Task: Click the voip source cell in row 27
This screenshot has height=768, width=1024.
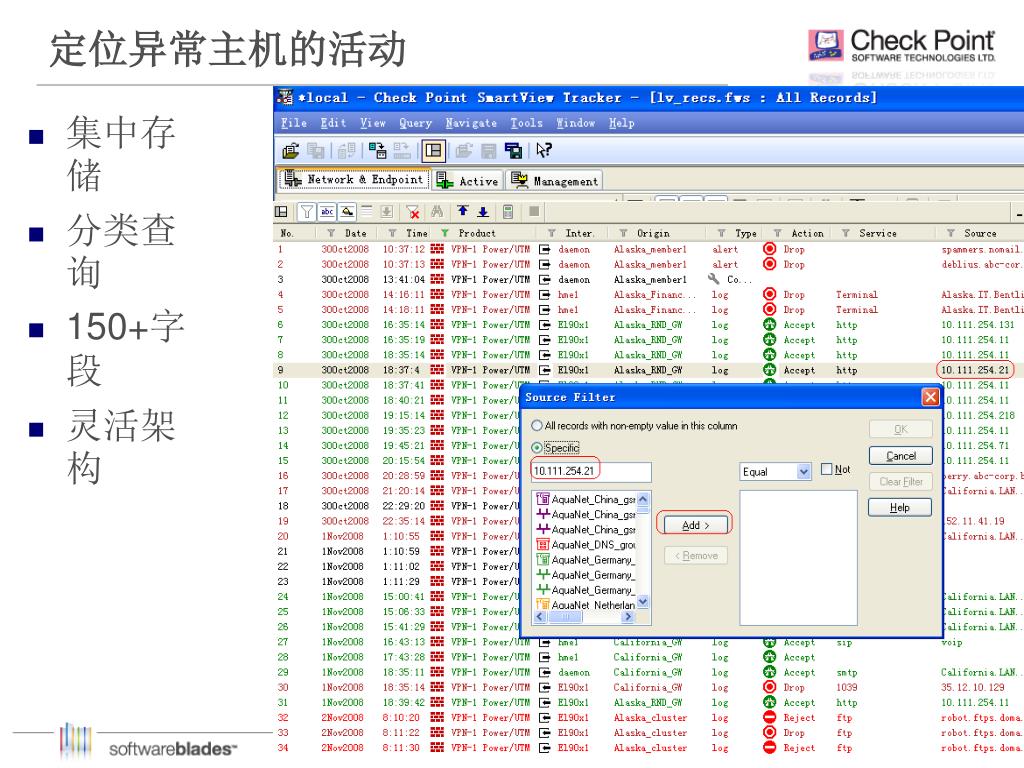Action: point(952,643)
